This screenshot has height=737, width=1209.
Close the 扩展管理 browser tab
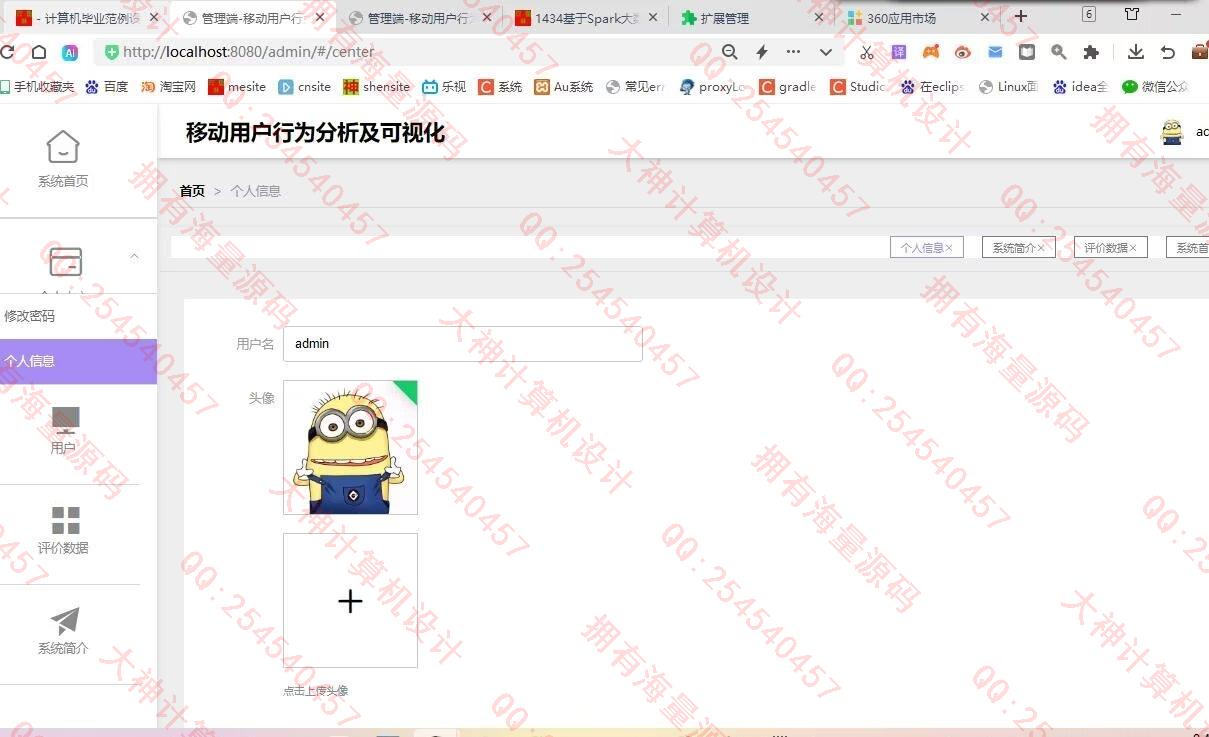tap(819, 17)
